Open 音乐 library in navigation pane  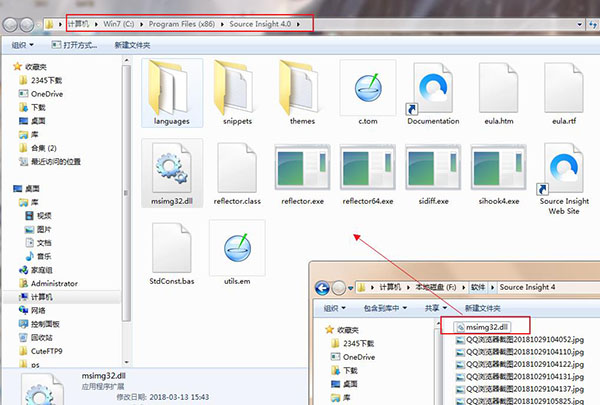point(39,256)
